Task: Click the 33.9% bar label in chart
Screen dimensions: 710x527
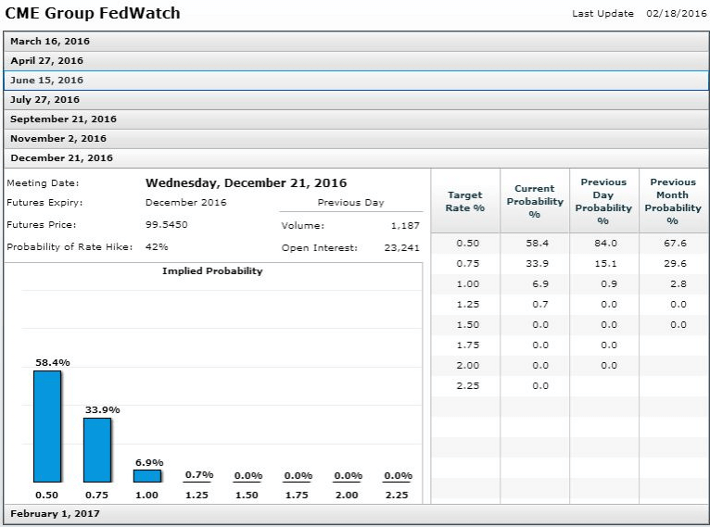Action: [x=102, y=410]
